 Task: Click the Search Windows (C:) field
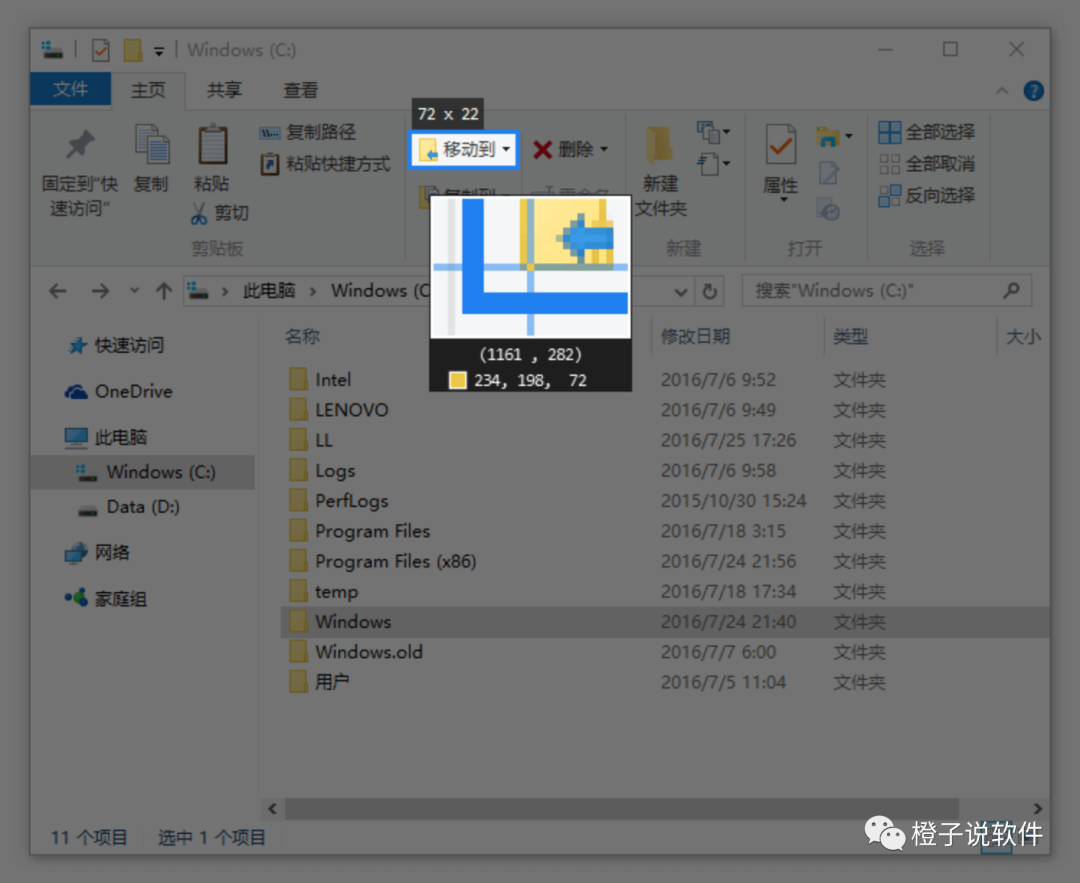click(886, 291)
